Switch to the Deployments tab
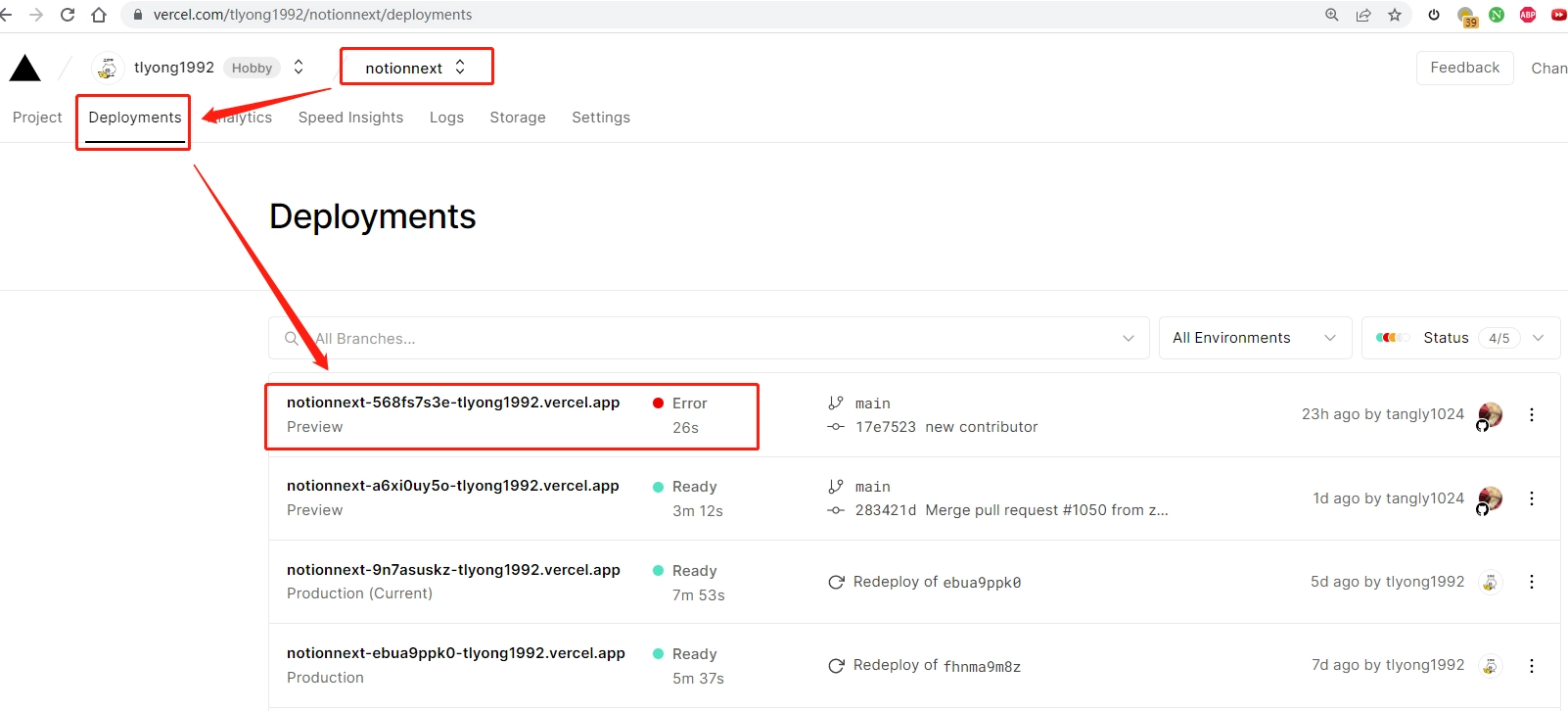The height and width of the screenshot is (711, 1568). 135,118
